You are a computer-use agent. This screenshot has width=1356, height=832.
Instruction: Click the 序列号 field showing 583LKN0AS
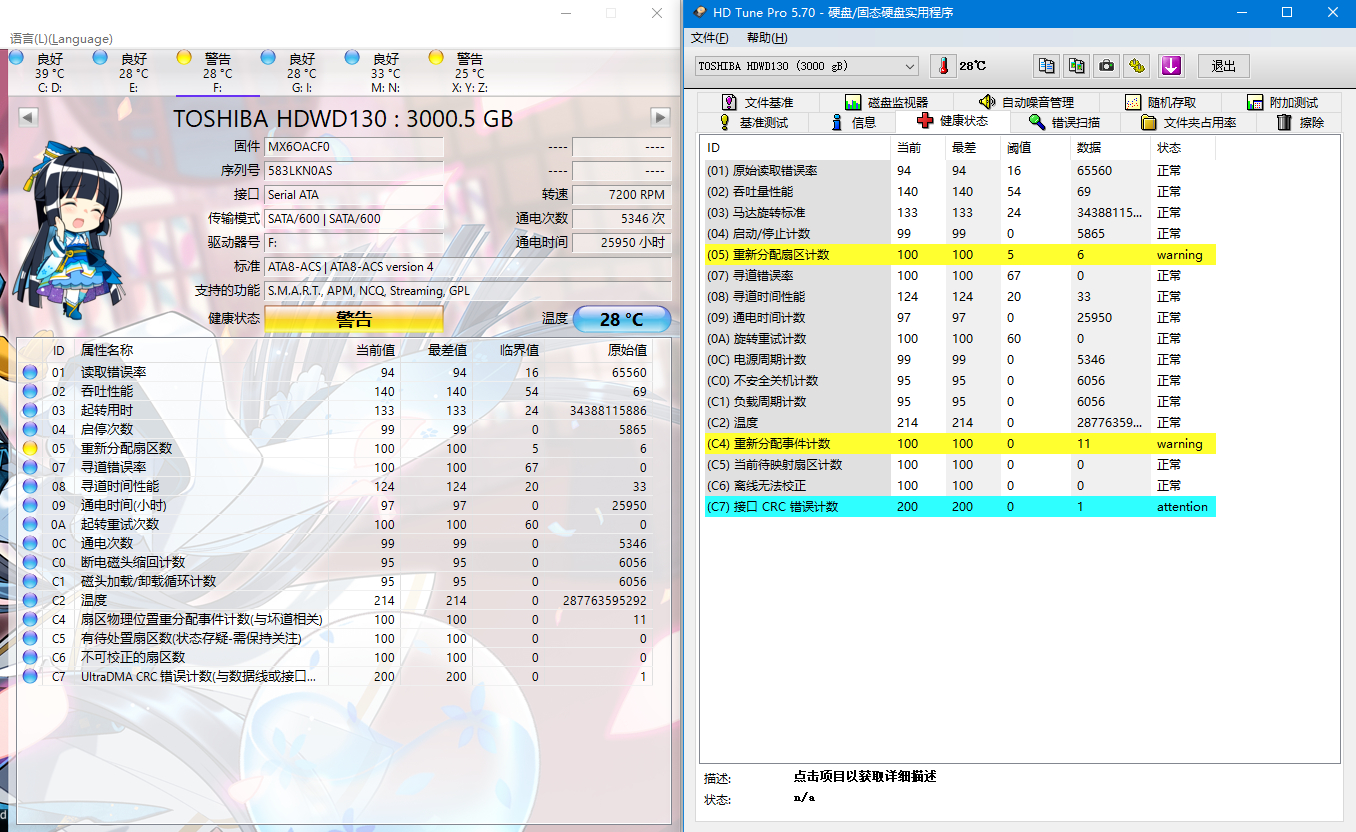click(x=354, y=171)
